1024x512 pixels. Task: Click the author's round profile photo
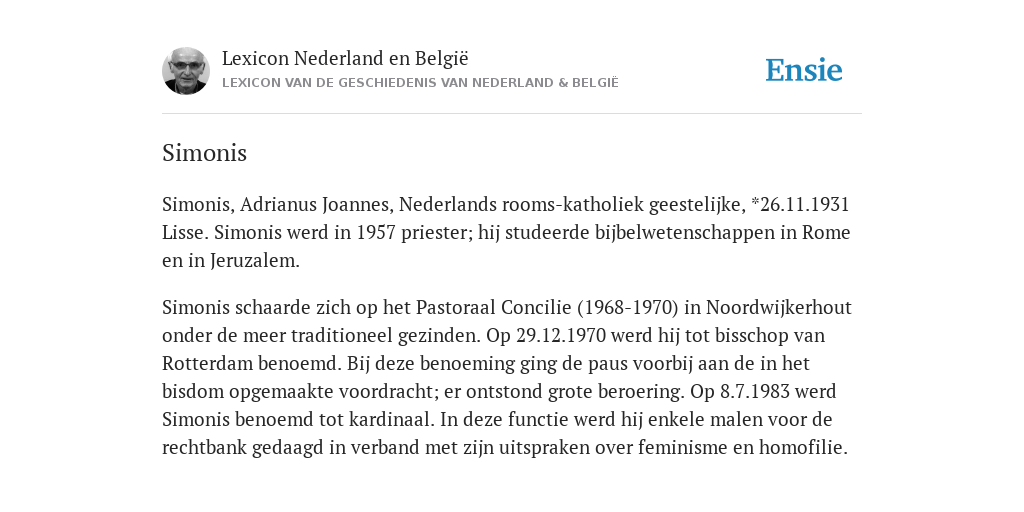[x=186, y=71]
